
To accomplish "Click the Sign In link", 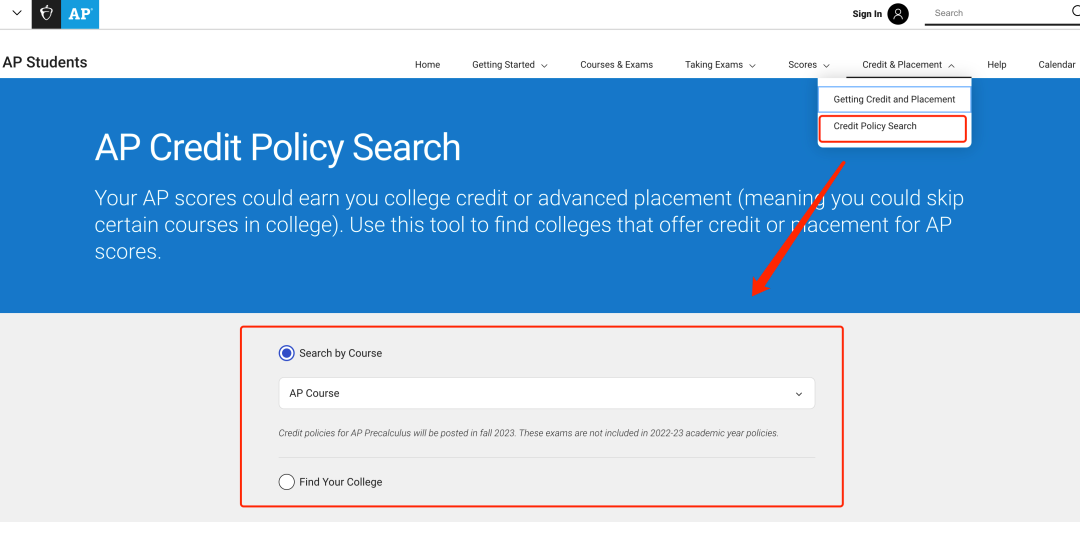I will click(867, 14).
